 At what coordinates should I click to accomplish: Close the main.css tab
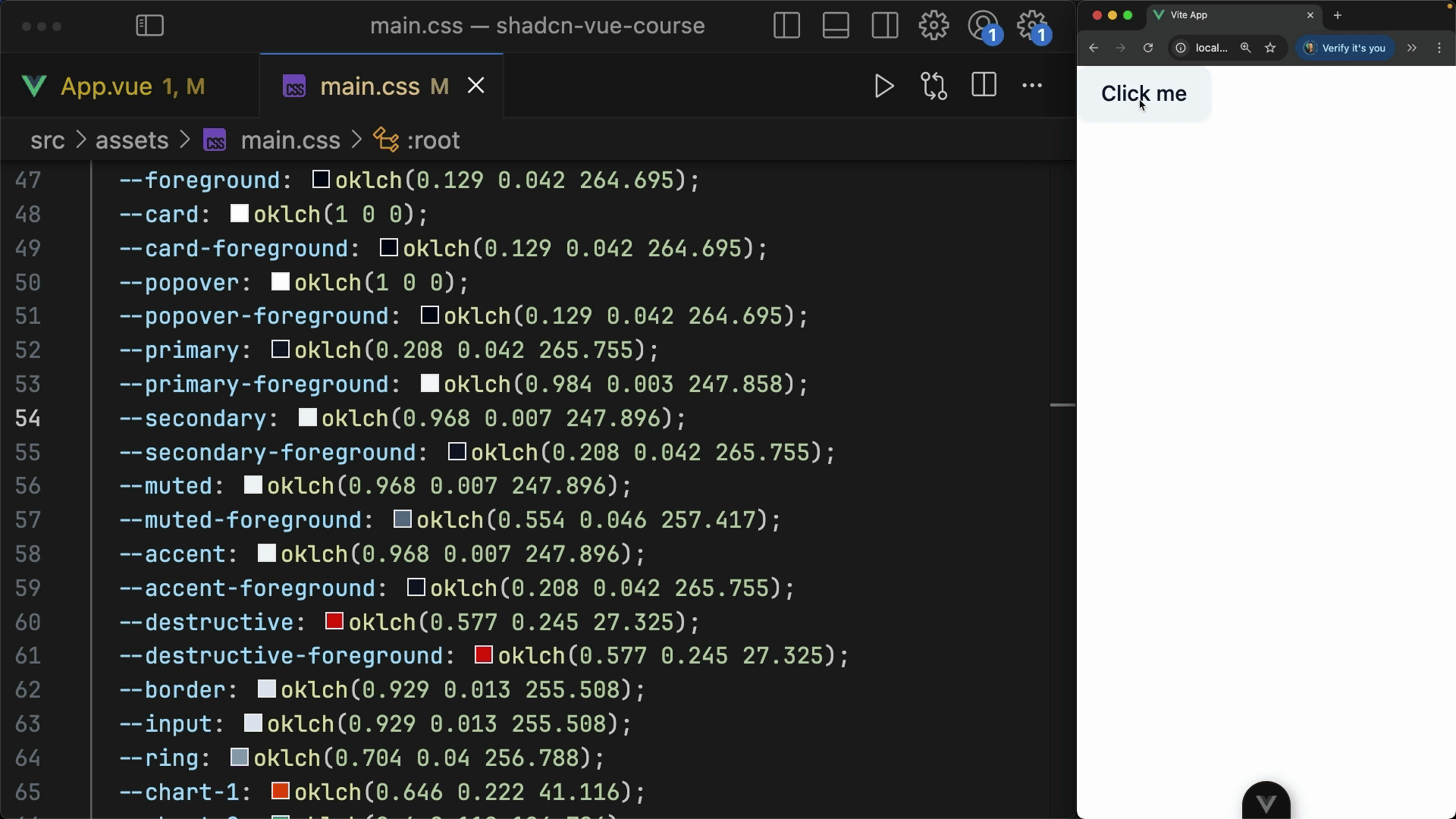pos(475,86)
